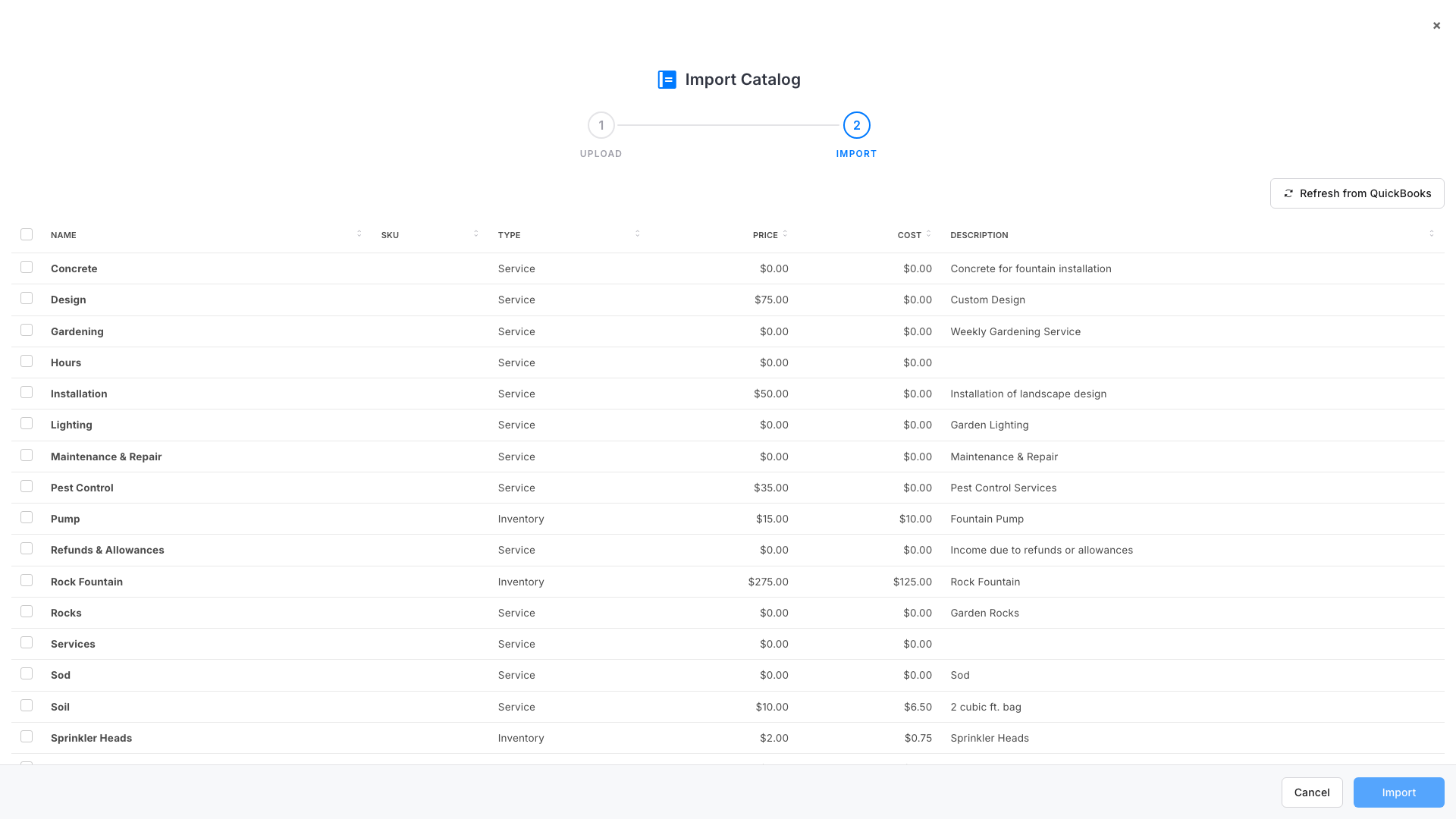Sort by Type column arrows
The image size is (1456, 819).
pyautogui.click(x=637, y=234)
